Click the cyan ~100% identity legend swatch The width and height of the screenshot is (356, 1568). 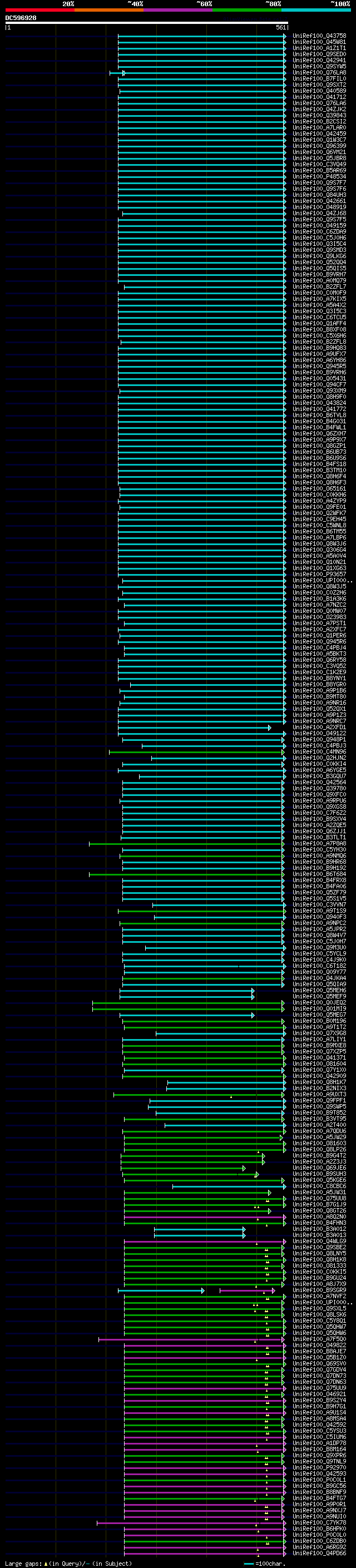(x=317, y=10)
